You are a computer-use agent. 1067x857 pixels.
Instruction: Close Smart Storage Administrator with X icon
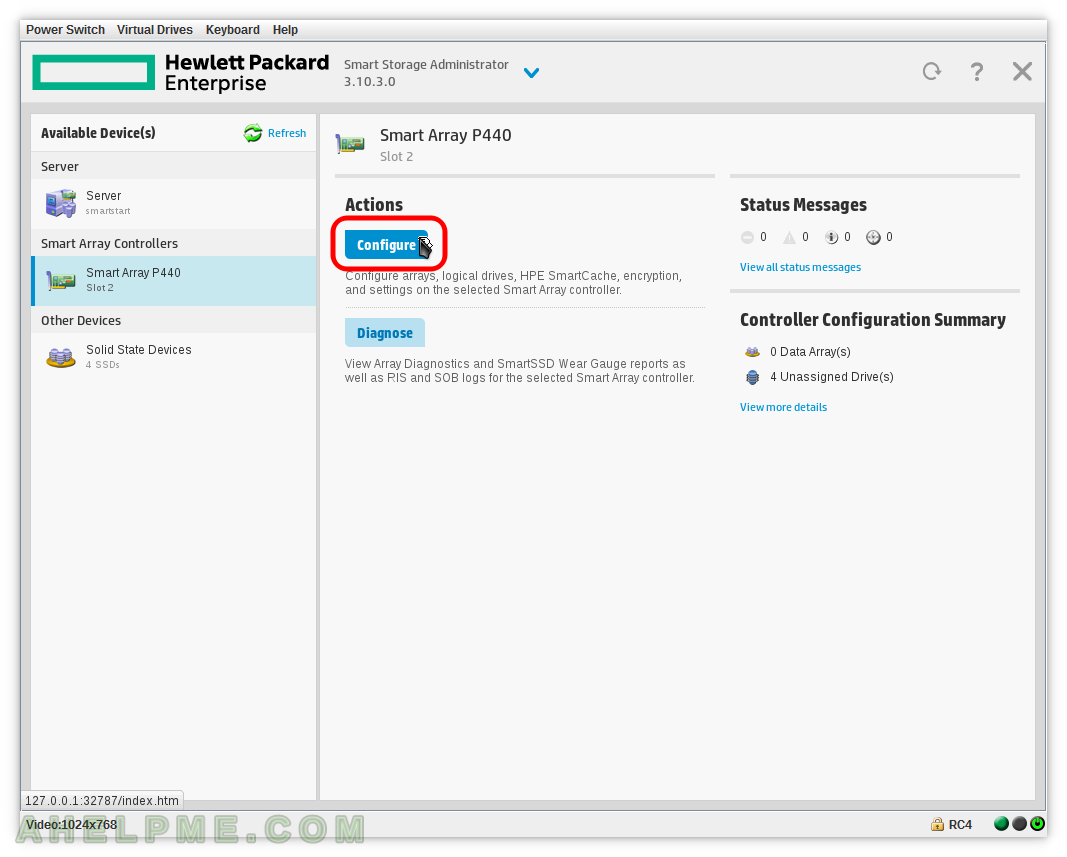[1022, 71]
